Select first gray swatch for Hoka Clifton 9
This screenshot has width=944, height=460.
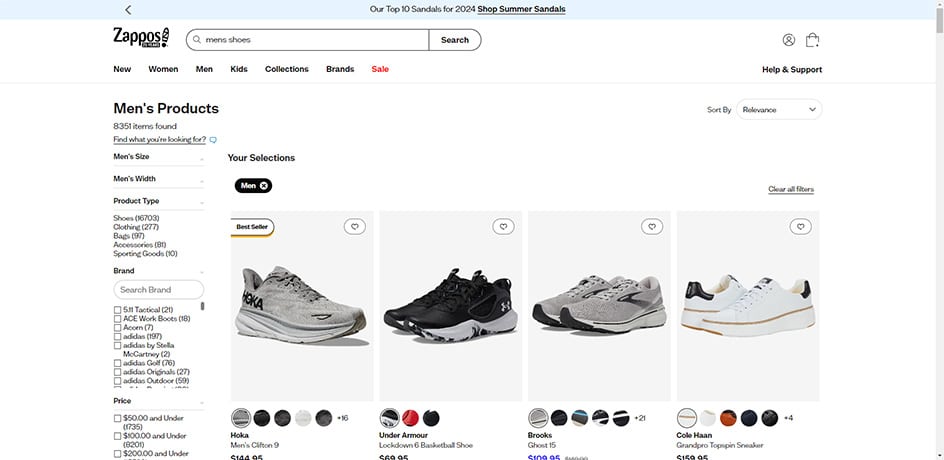point(241,418)
